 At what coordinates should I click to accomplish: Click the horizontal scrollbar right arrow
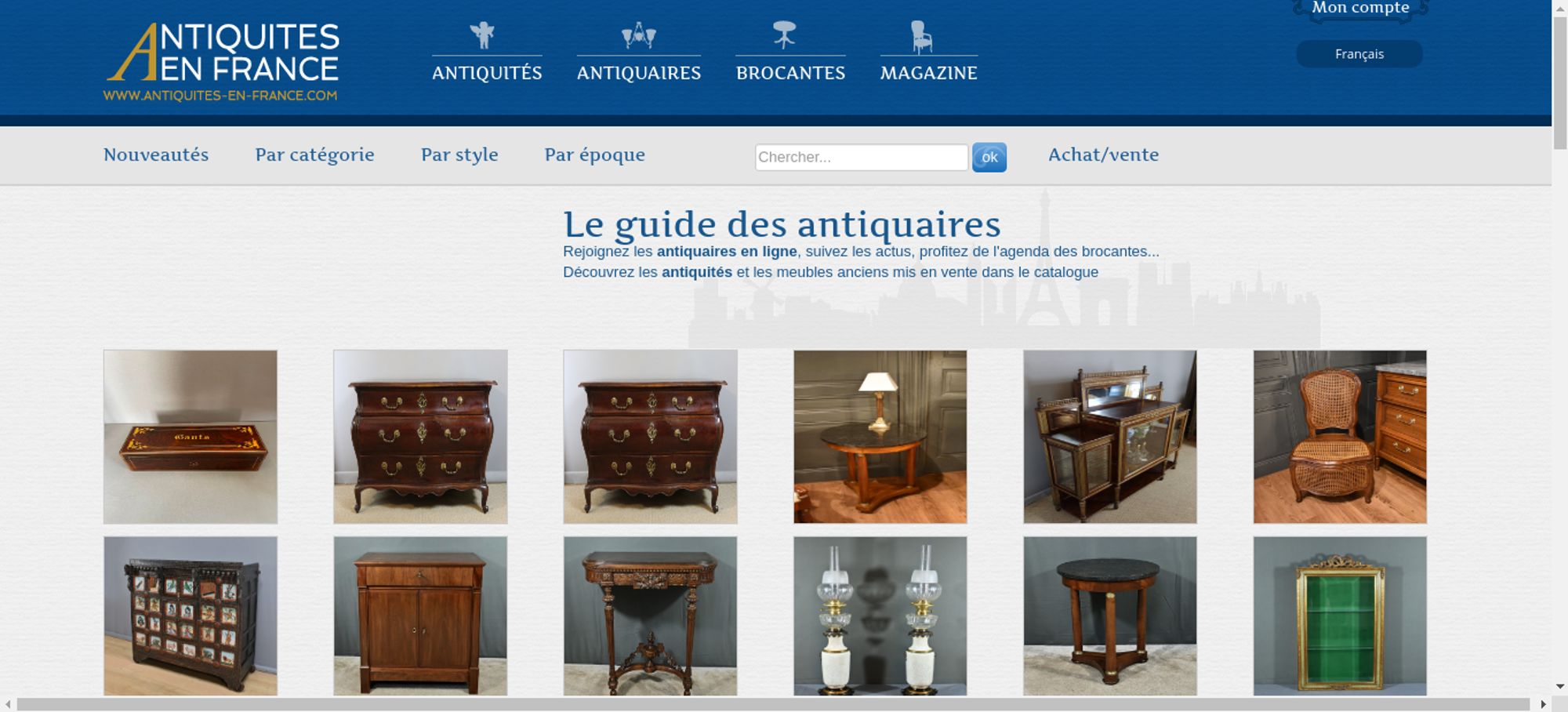pos(1544,704)
